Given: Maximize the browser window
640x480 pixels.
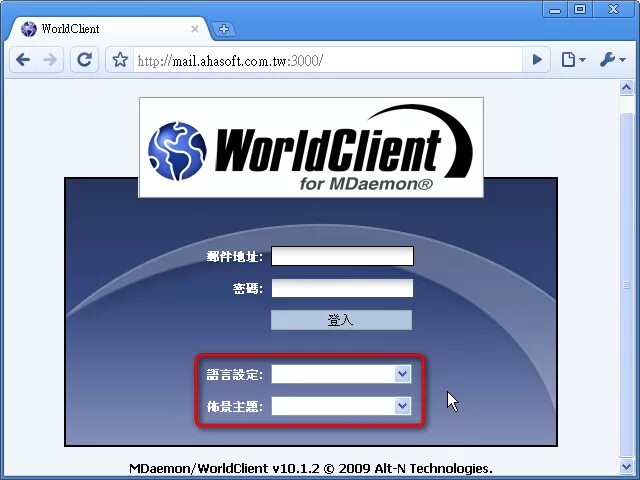Looking at the screenshot, I should tap(580, 9).
